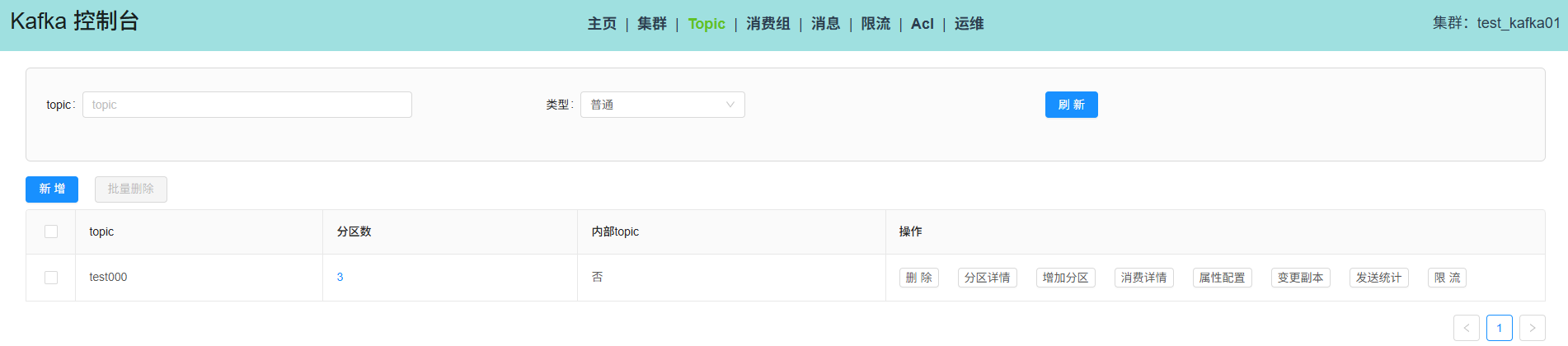
Task: Click the 刷新 button
Action: tap(1071, 105)
